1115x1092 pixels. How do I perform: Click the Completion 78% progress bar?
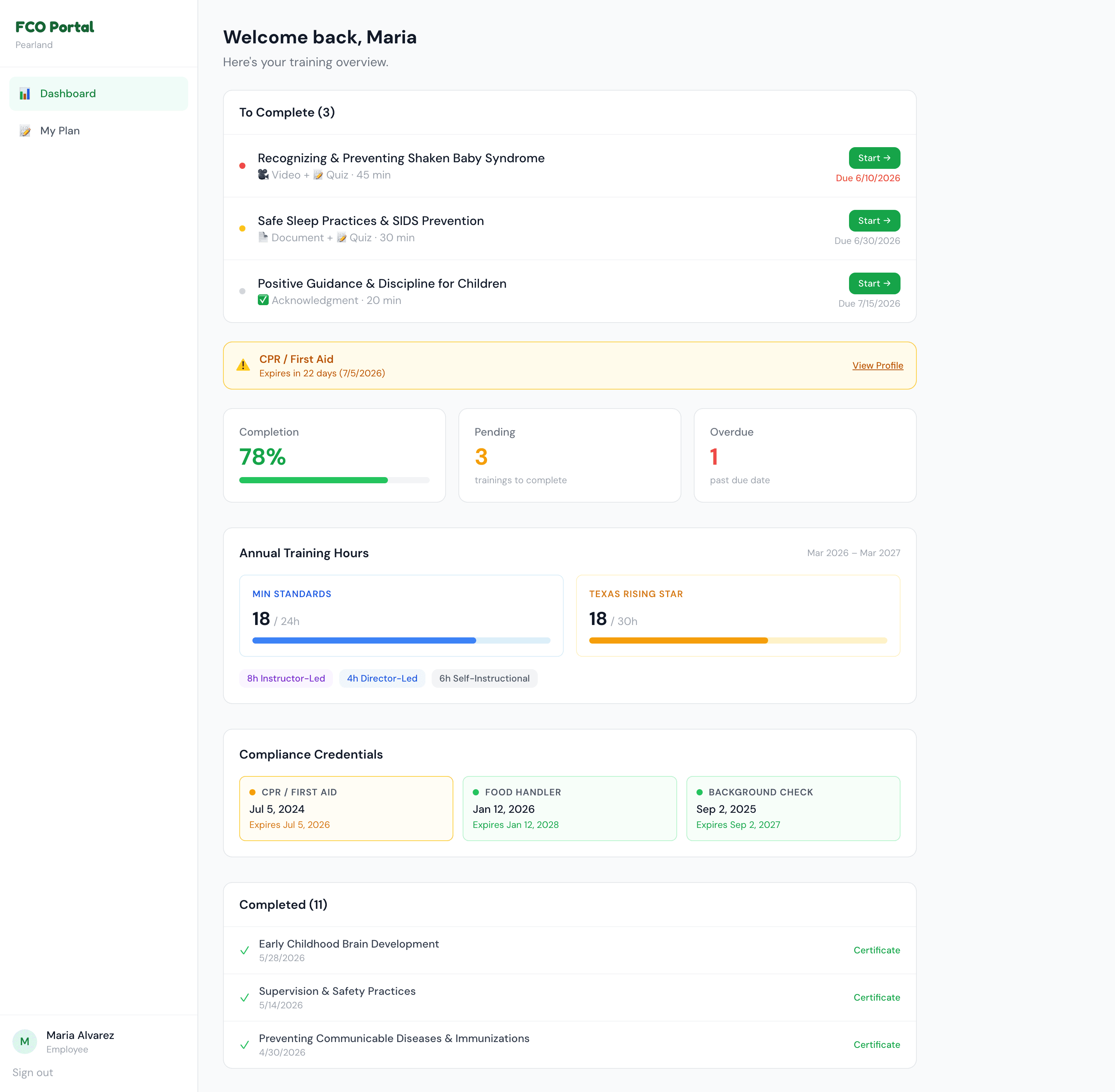334,481
